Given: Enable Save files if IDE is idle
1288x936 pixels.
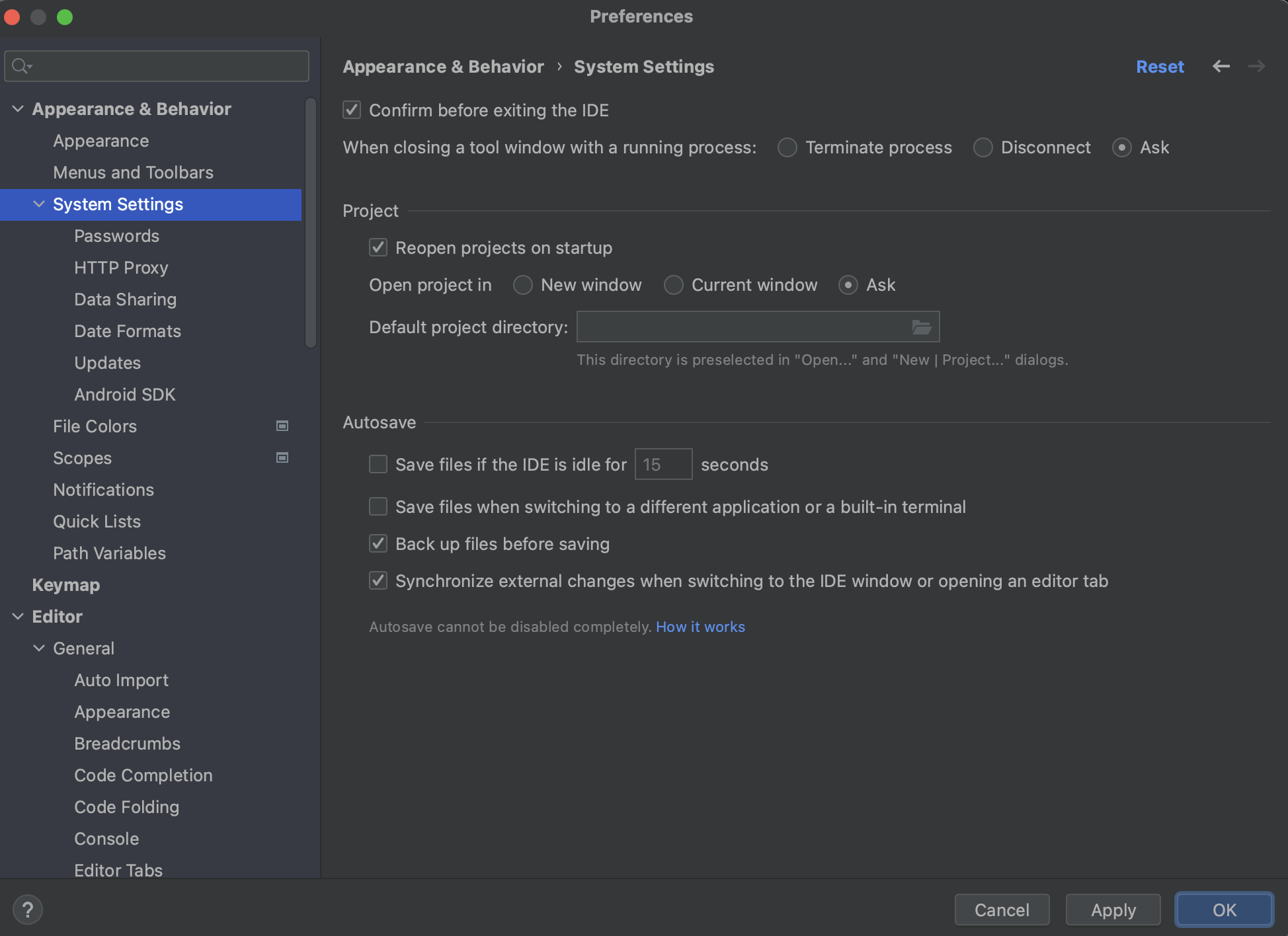Looking at the screenshot, I should coord(378,464).
